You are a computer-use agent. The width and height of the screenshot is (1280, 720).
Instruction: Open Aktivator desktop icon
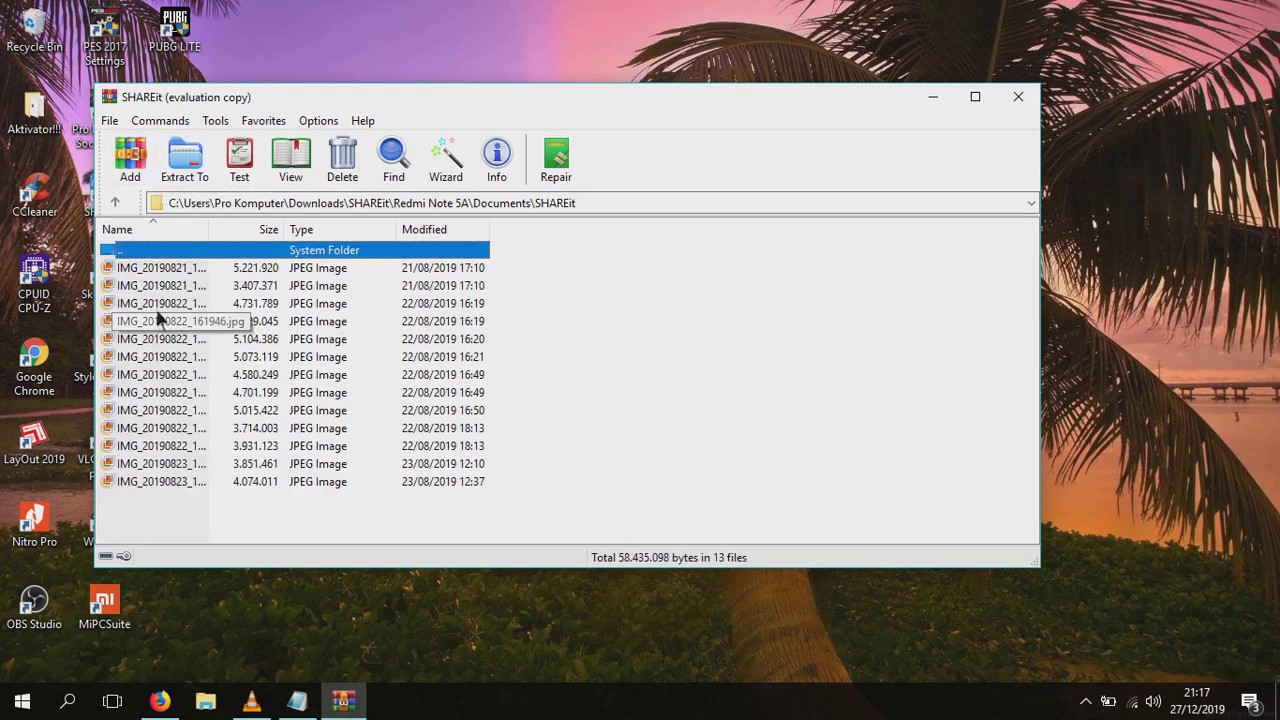(34, 113)
